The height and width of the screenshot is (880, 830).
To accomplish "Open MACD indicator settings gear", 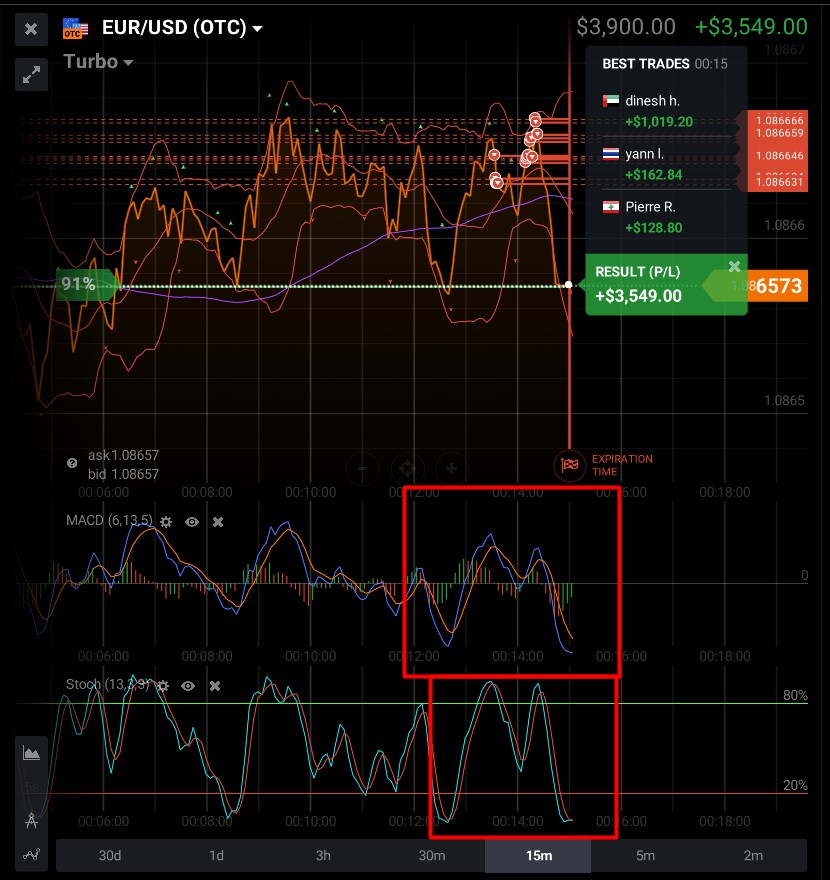I will pos(166,522).
